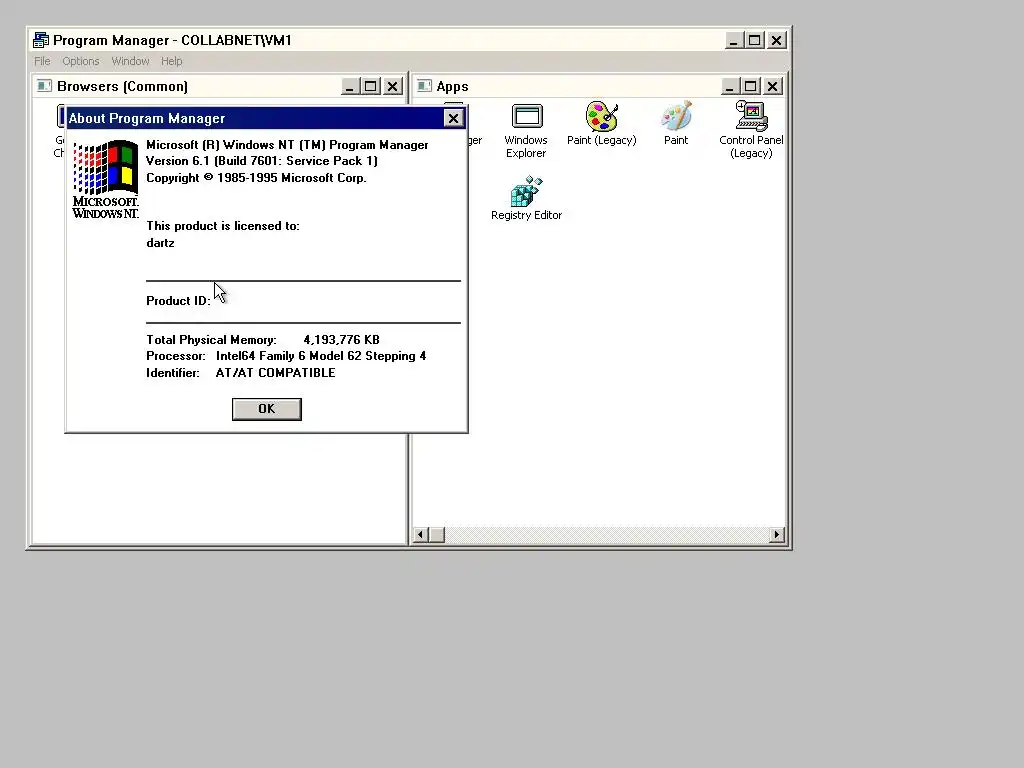Click the 'Product ID:' label

[178, 301]
